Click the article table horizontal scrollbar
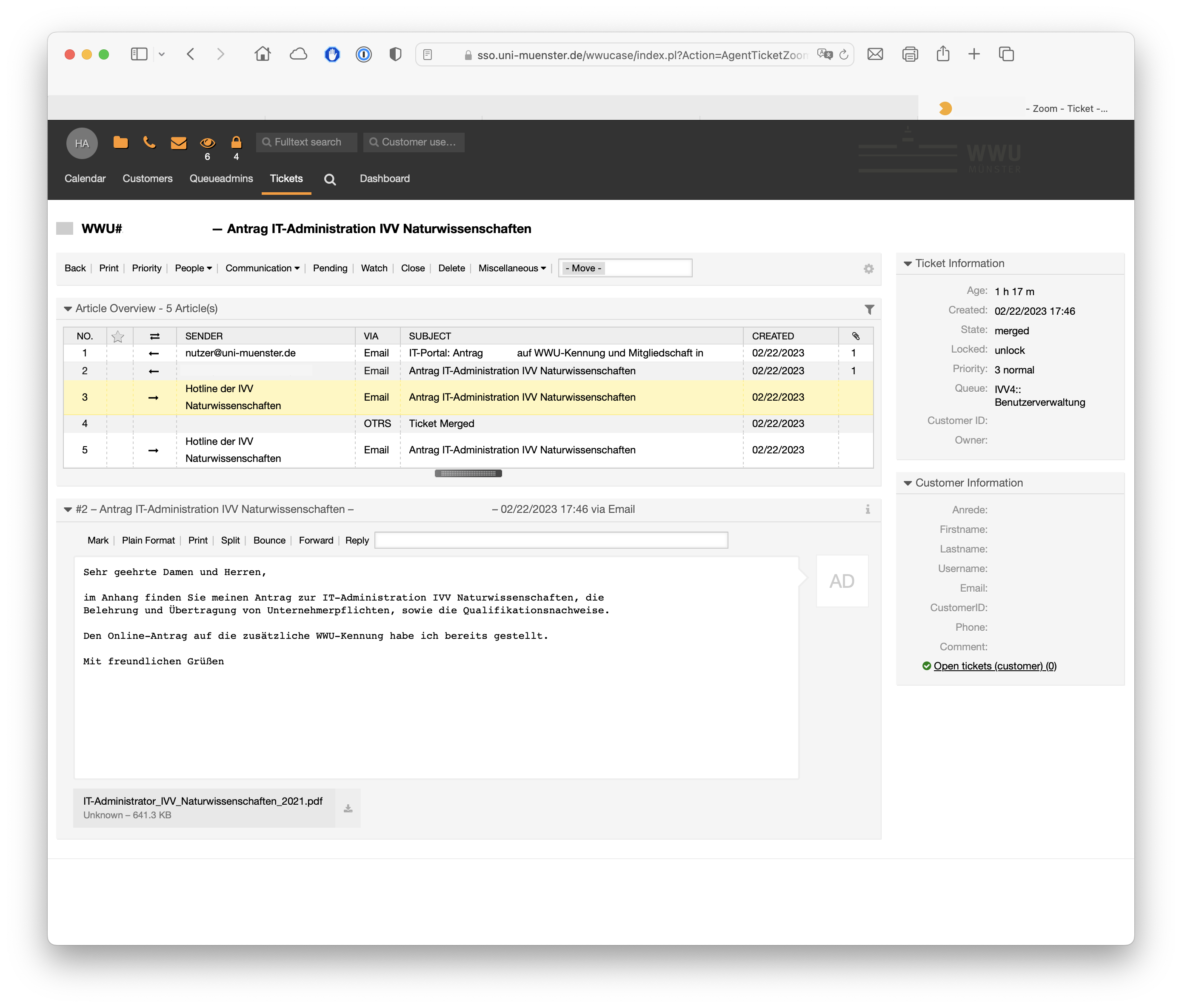The height and width of the screenshot is (1008, 1182). 468,473
